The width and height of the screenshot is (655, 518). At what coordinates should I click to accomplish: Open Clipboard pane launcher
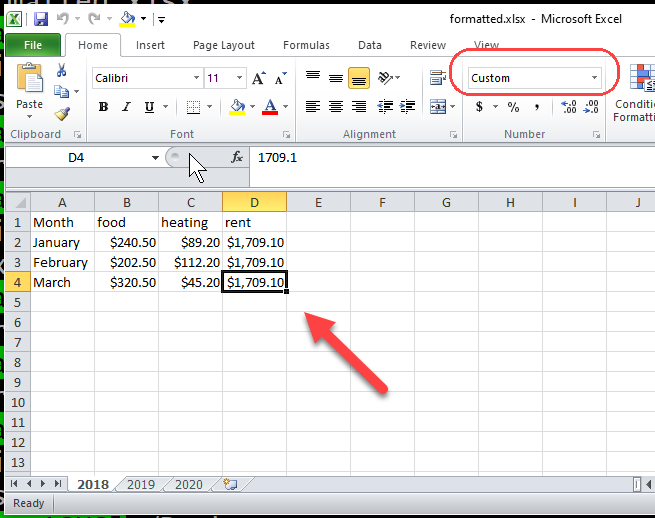[x=77, y=135]
